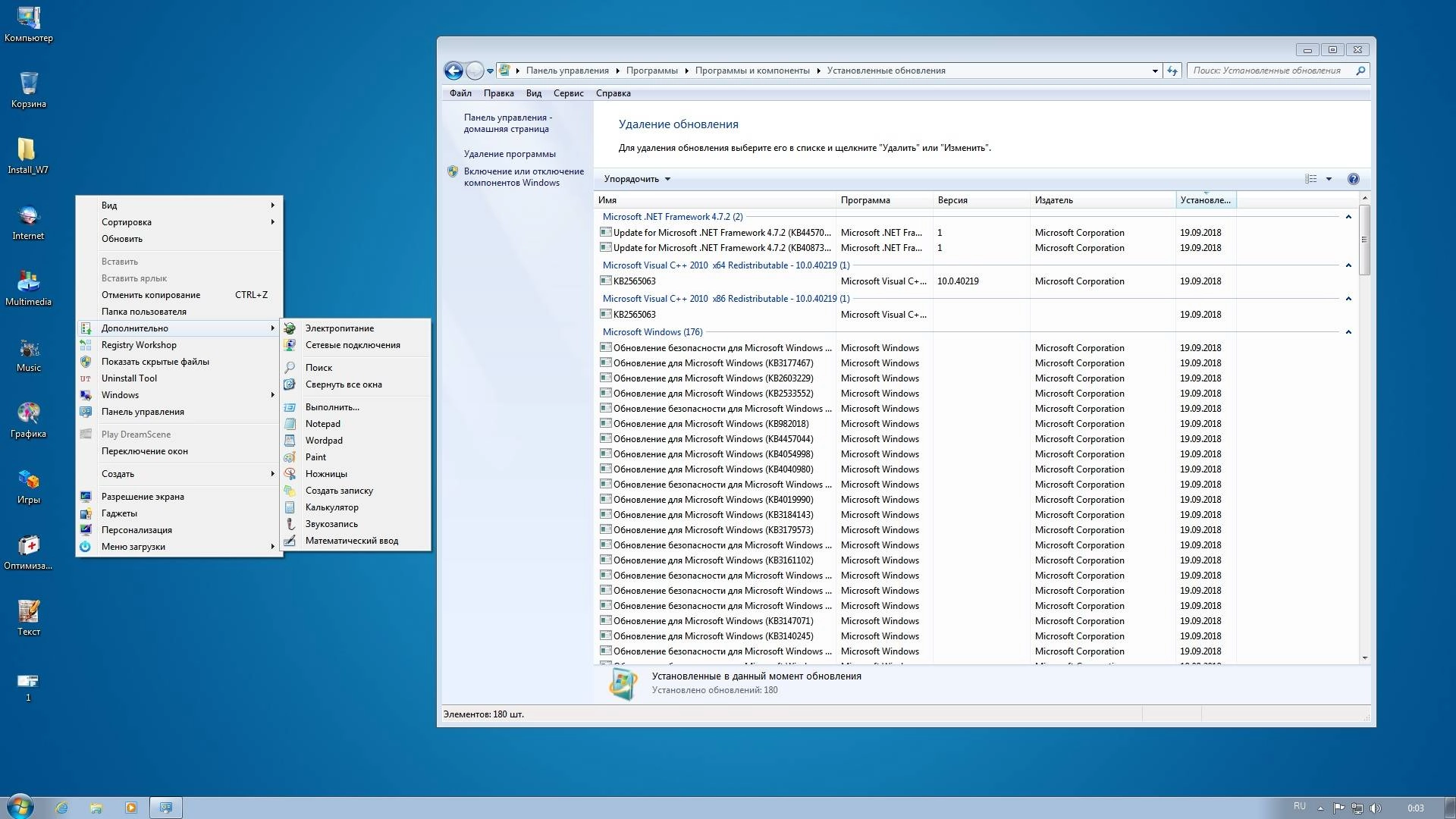Launch Wordpad from the submenu
Screen dimensions: 1456x819
(356, 441)
